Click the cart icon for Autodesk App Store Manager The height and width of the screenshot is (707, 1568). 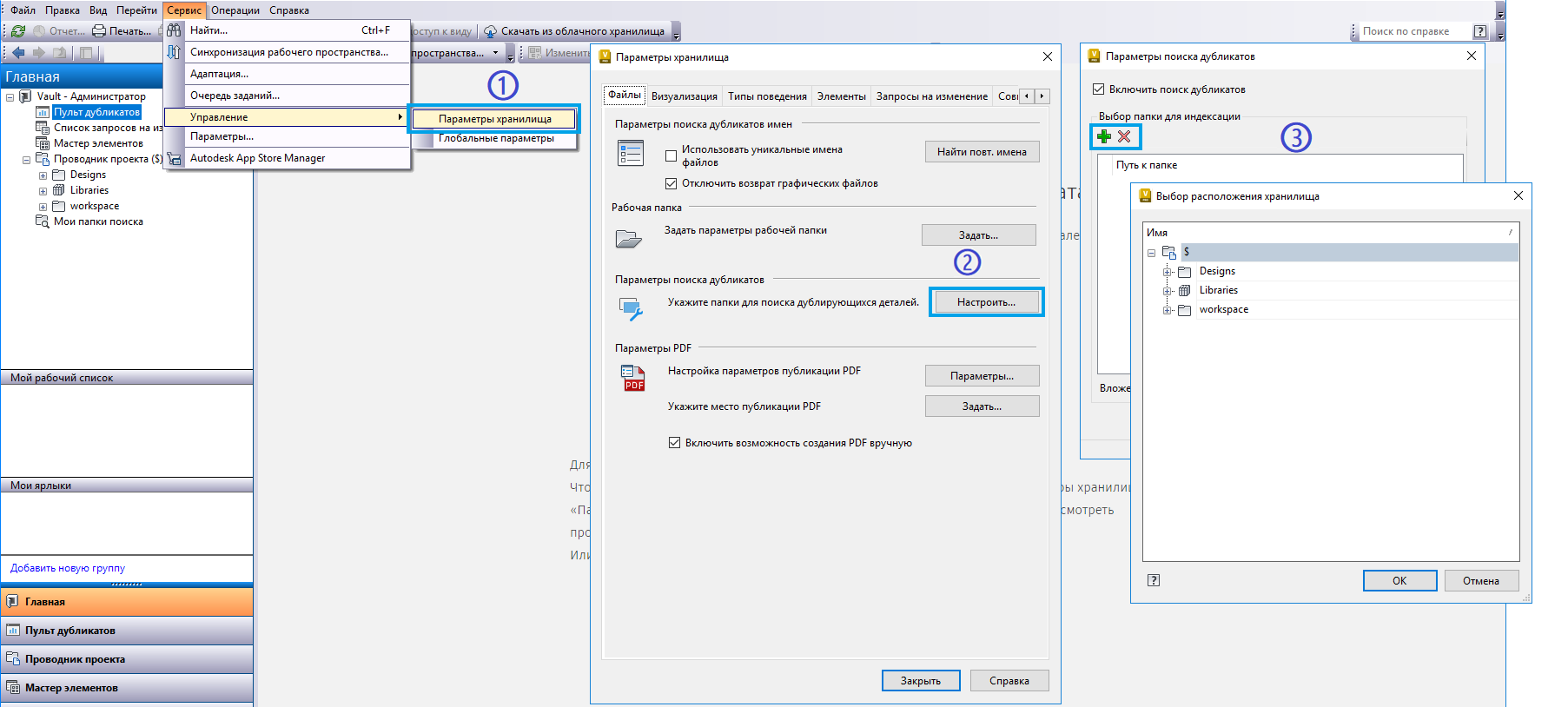tap(175, 158)
